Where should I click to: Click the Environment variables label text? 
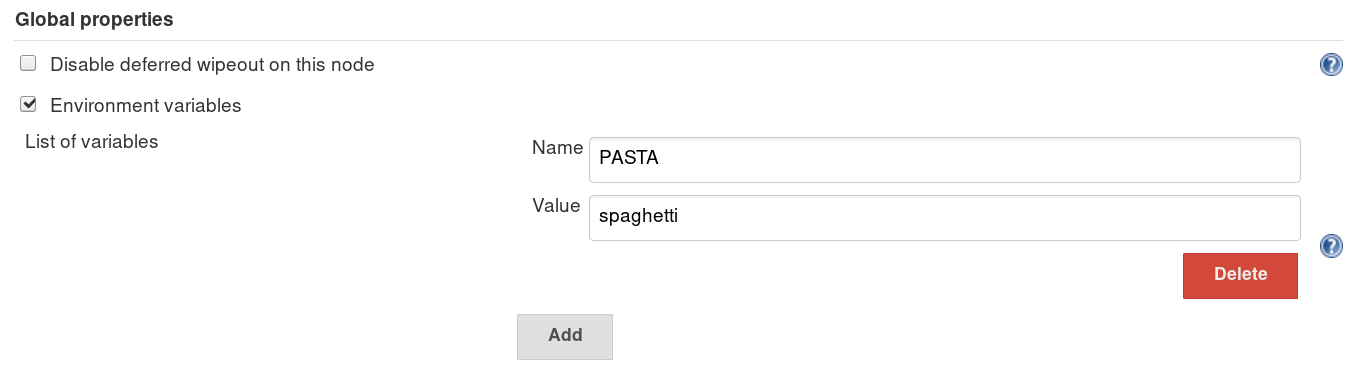coord(146,105)
